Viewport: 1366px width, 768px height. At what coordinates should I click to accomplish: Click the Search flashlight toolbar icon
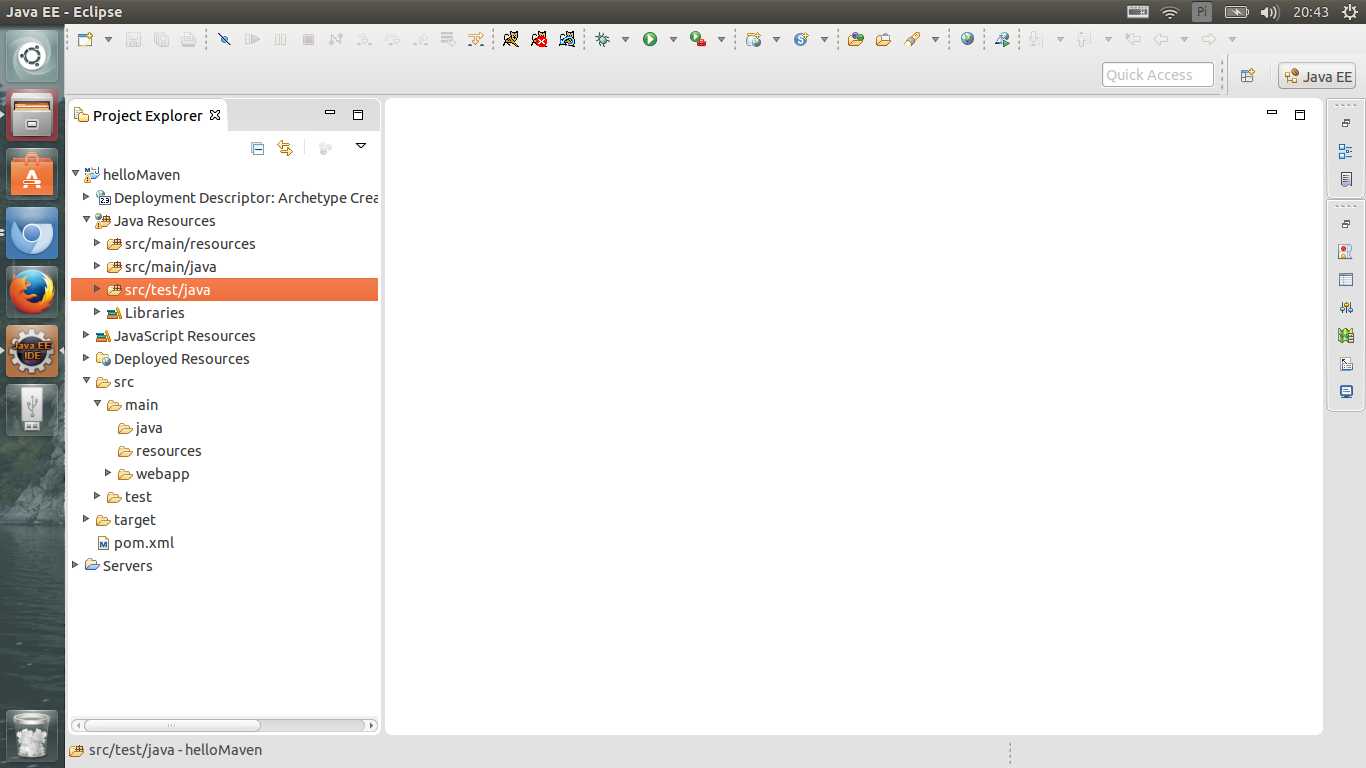(912, 39)
